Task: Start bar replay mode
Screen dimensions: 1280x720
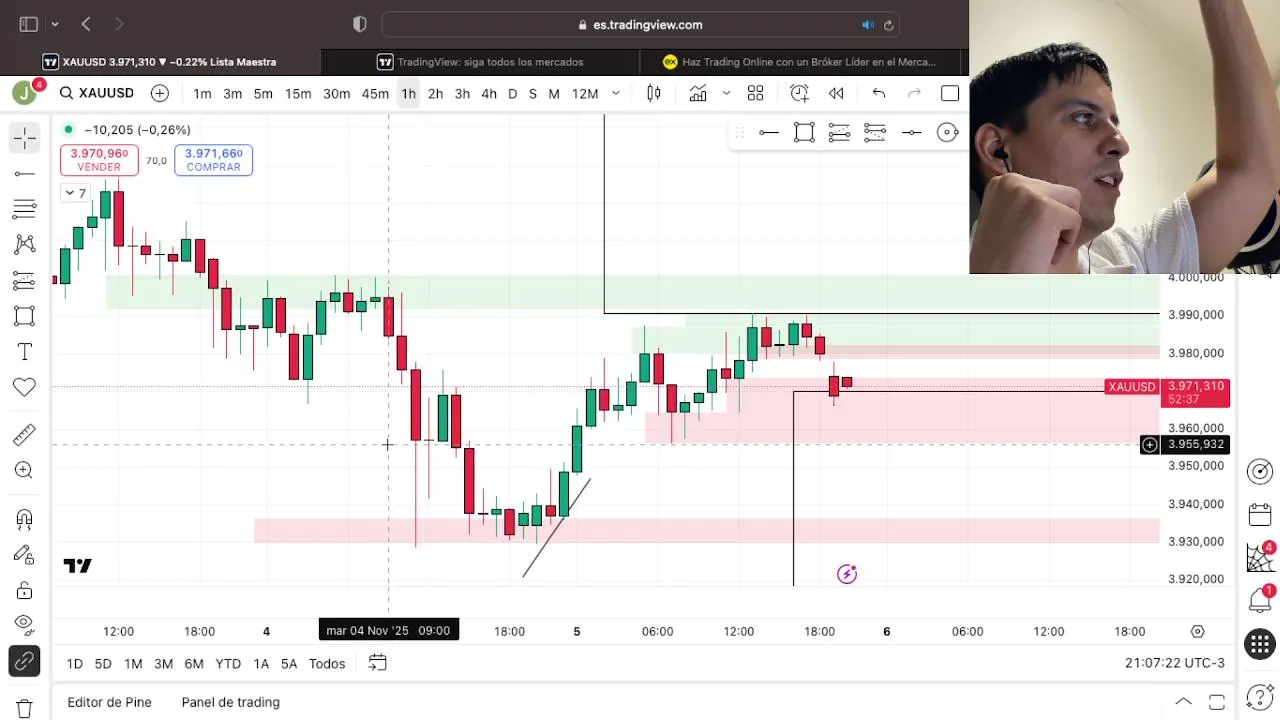Action: tap(836, 94)
